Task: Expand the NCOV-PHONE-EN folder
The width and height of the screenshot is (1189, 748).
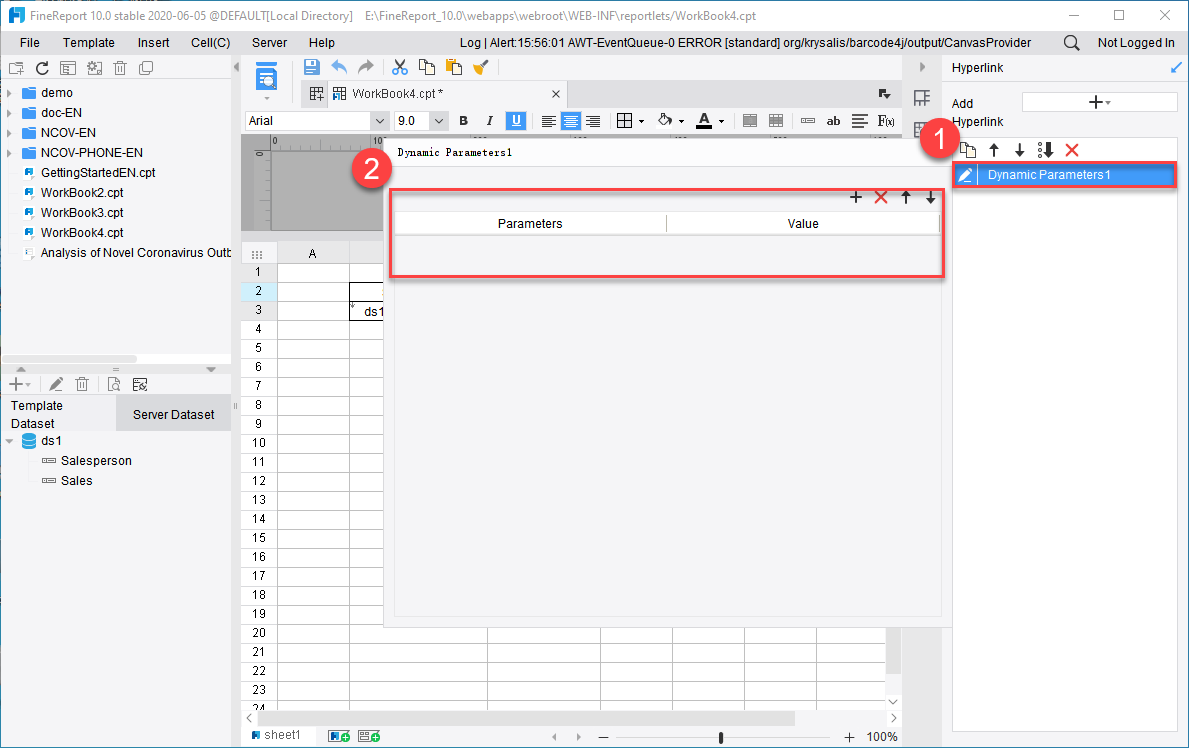Action: point(9,153)
